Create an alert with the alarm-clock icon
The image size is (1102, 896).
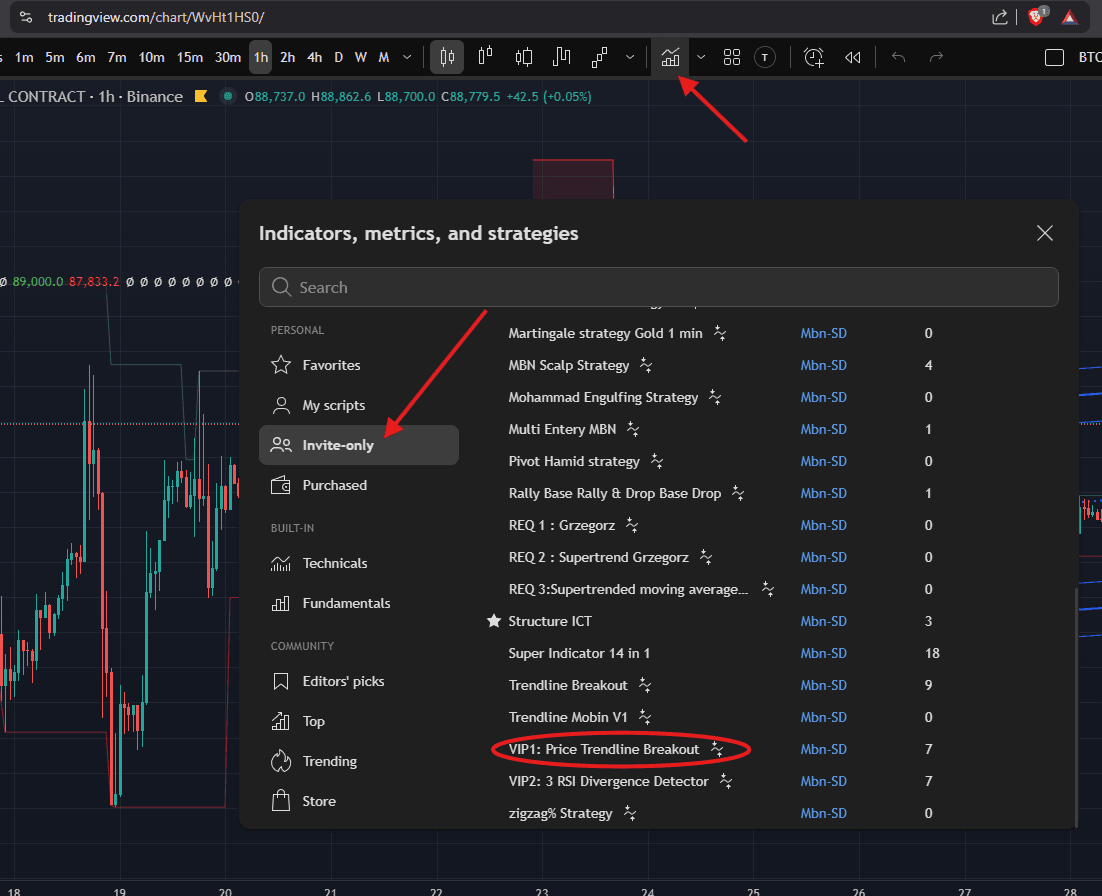[x=814, y=57]
